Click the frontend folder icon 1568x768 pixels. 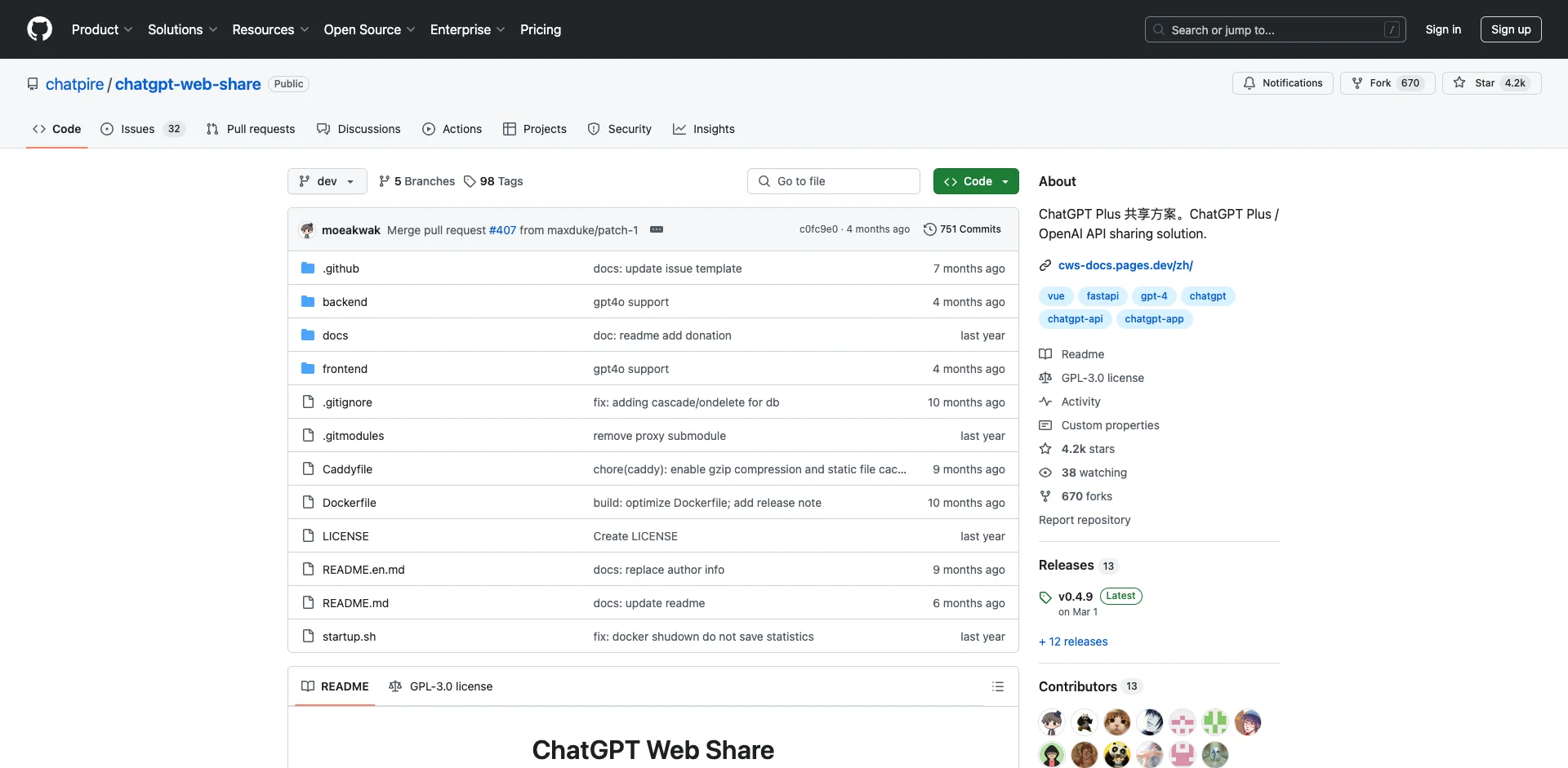tap(308, 368)
